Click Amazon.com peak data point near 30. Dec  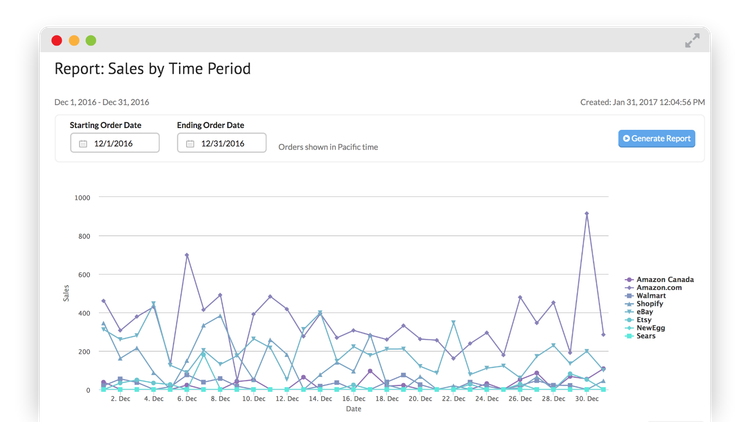[x=586, y=214]
